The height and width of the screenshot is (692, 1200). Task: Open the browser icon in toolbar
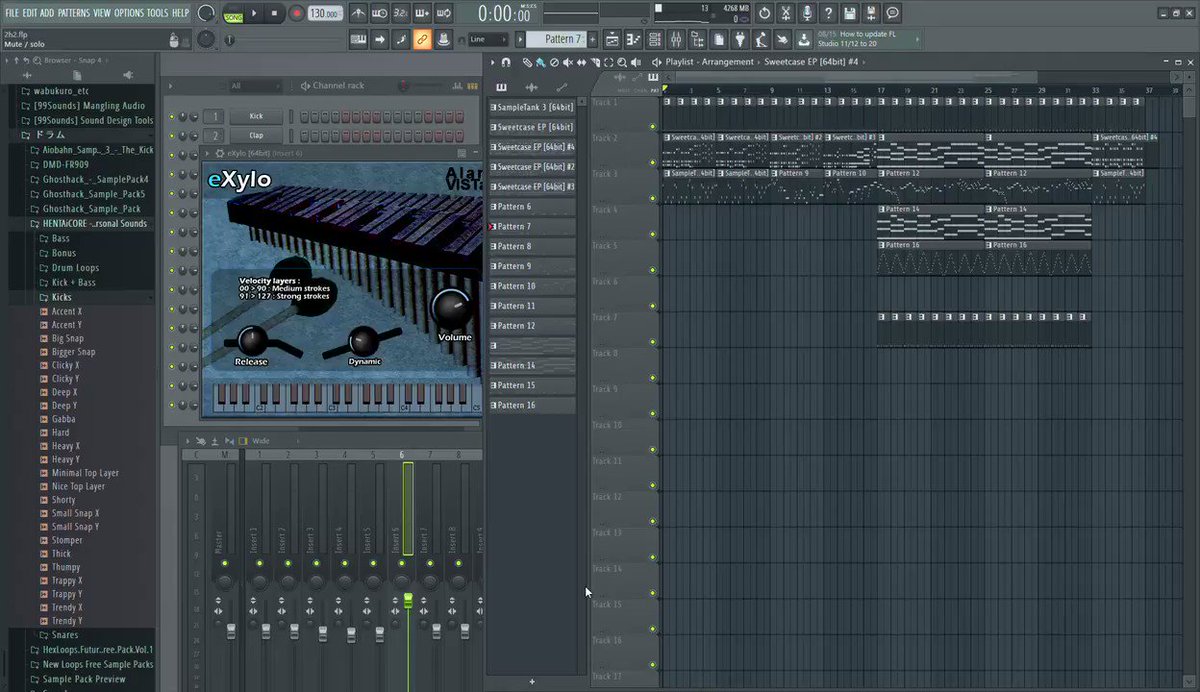click(x=698, y=39)
